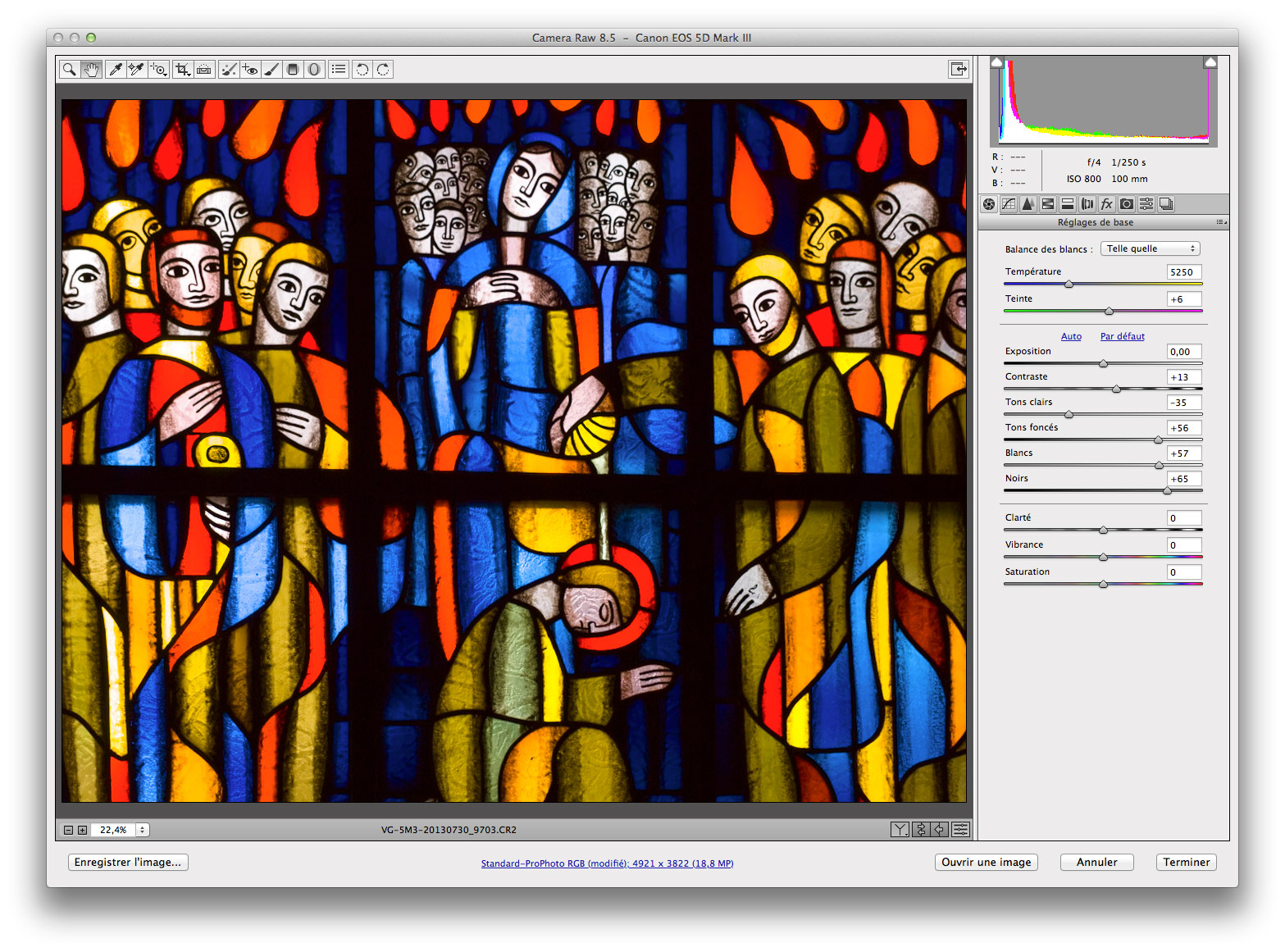
Task: Rotate image clockwise
Action: point(383,70)
